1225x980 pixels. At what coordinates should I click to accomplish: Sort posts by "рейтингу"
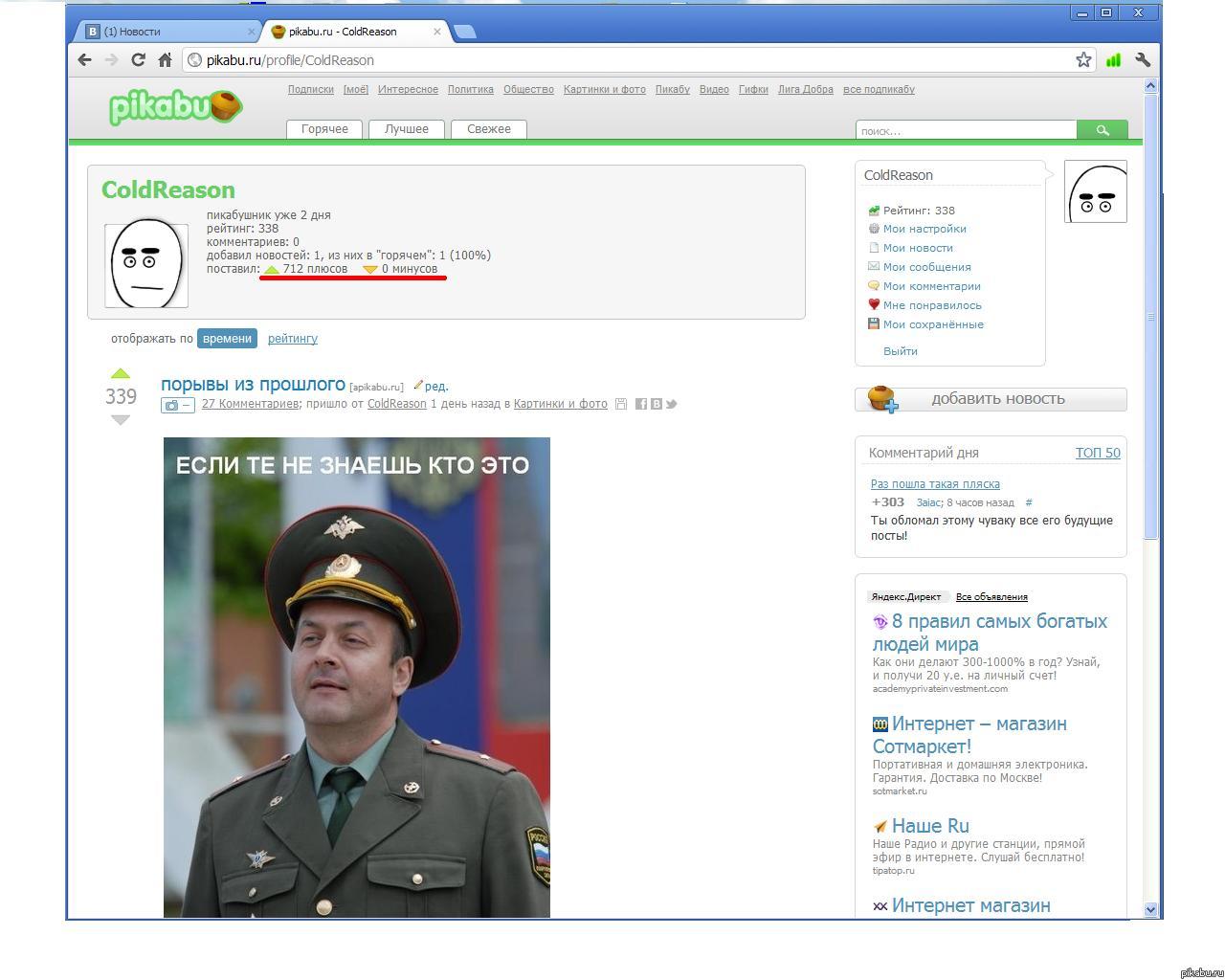click(293, 339)
